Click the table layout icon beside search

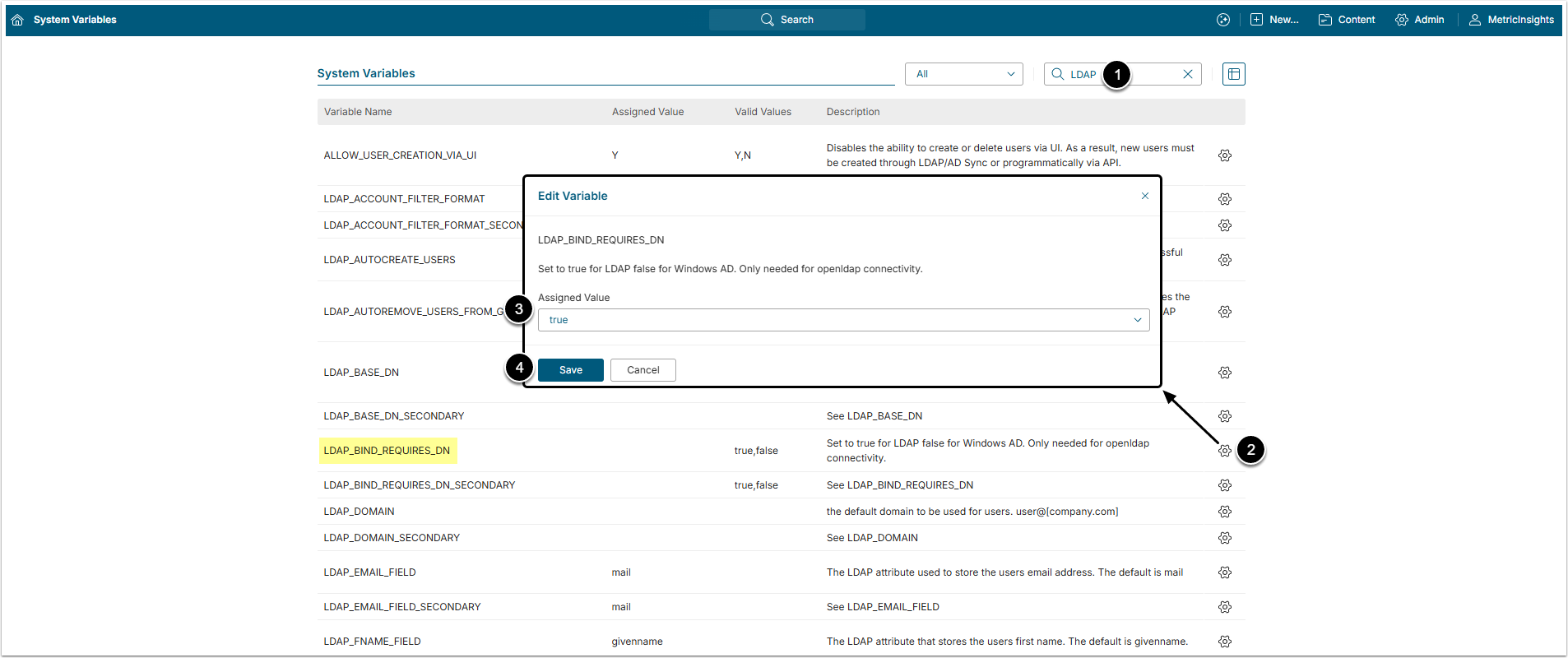(x=1233, y=74)
